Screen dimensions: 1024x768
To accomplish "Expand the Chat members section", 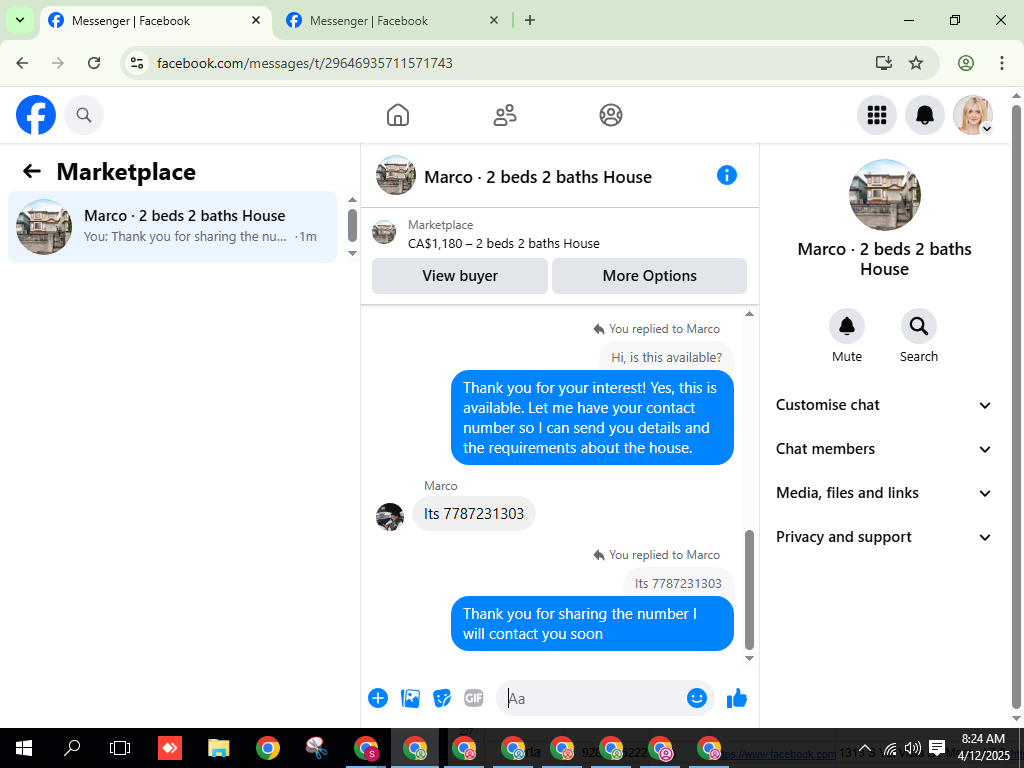I will coord(884,449).
